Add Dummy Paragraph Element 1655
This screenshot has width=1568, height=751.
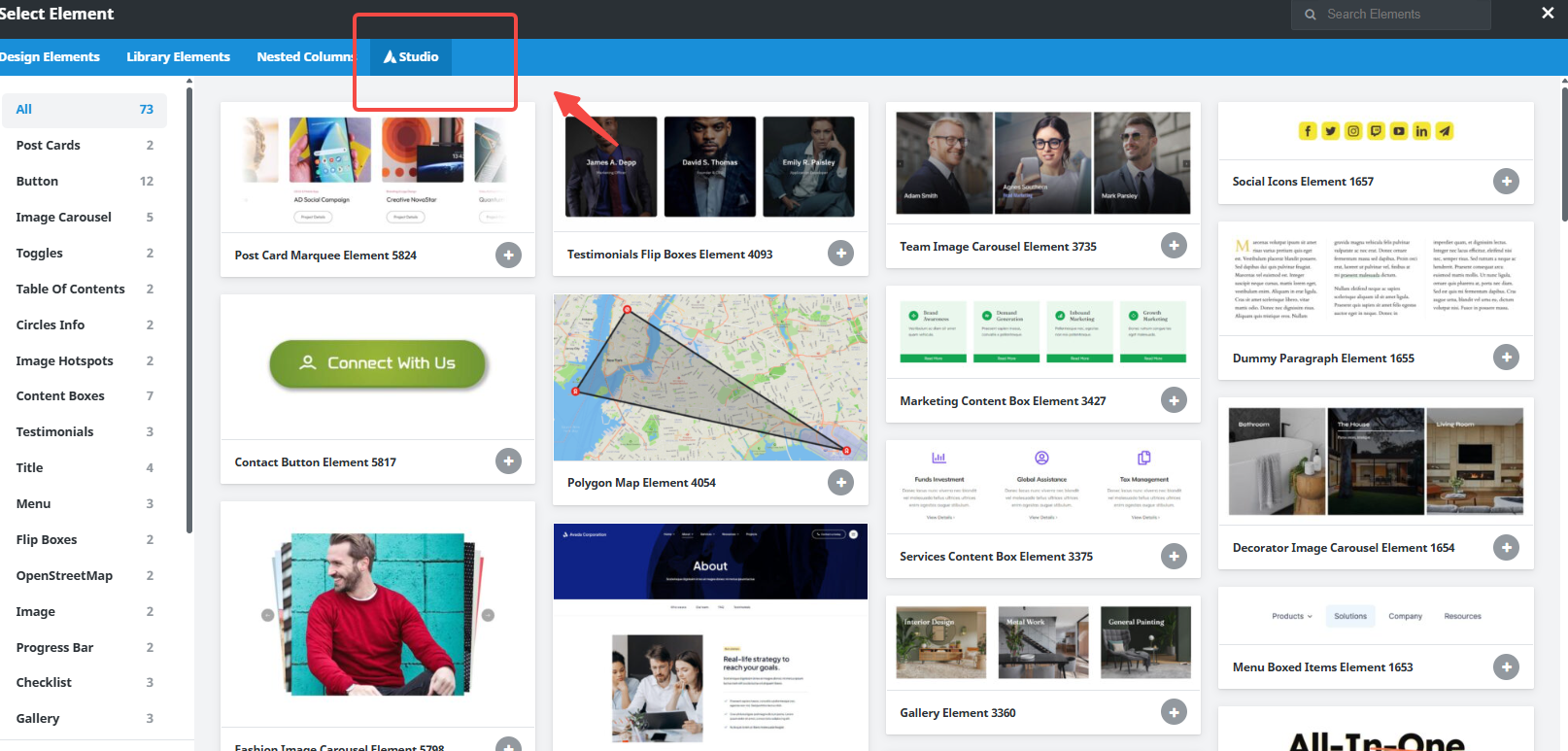click(1506, 358)
